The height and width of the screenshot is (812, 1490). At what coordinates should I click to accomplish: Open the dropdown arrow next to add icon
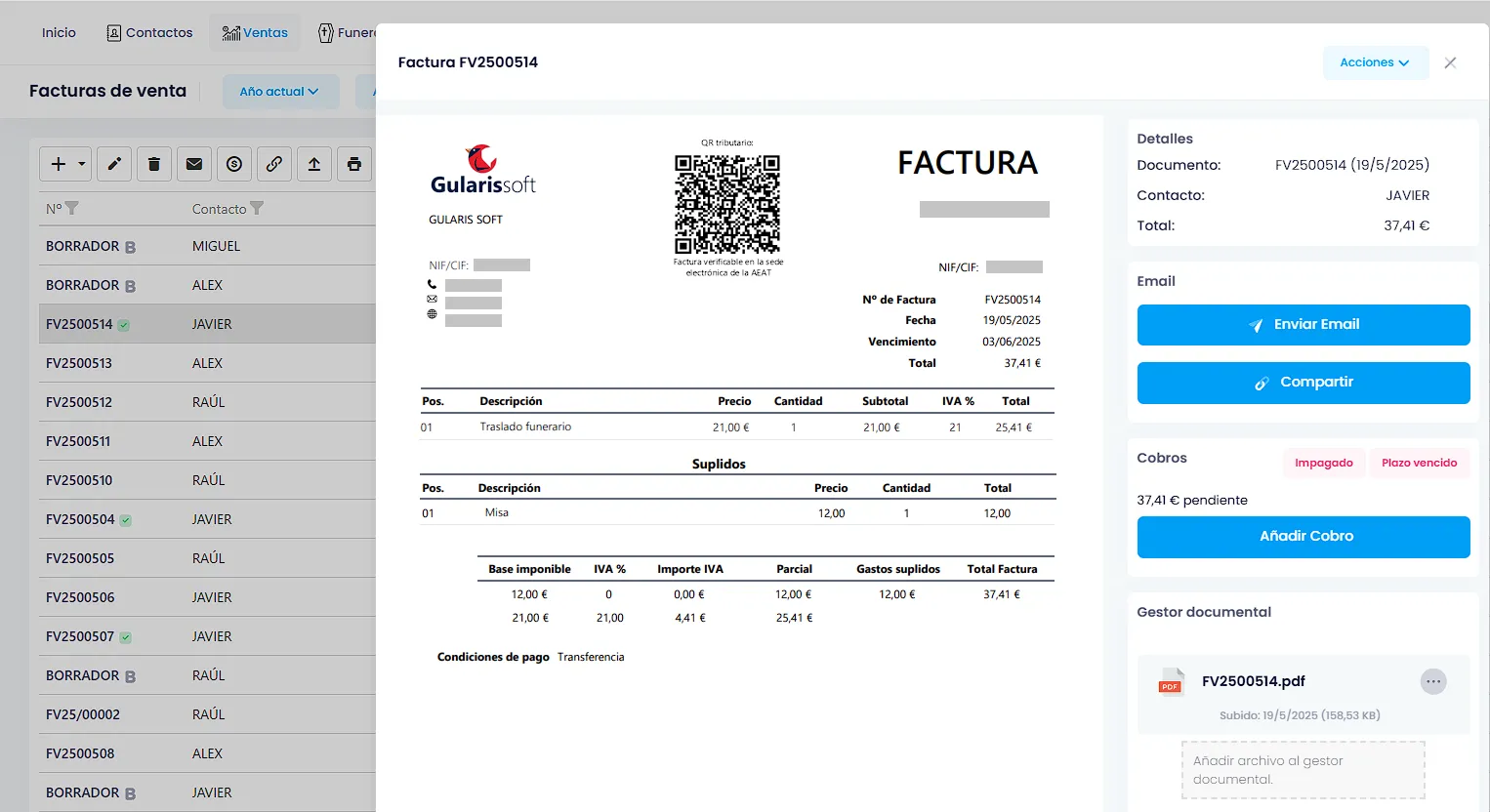pyautogui.click(x=82, y=164)
